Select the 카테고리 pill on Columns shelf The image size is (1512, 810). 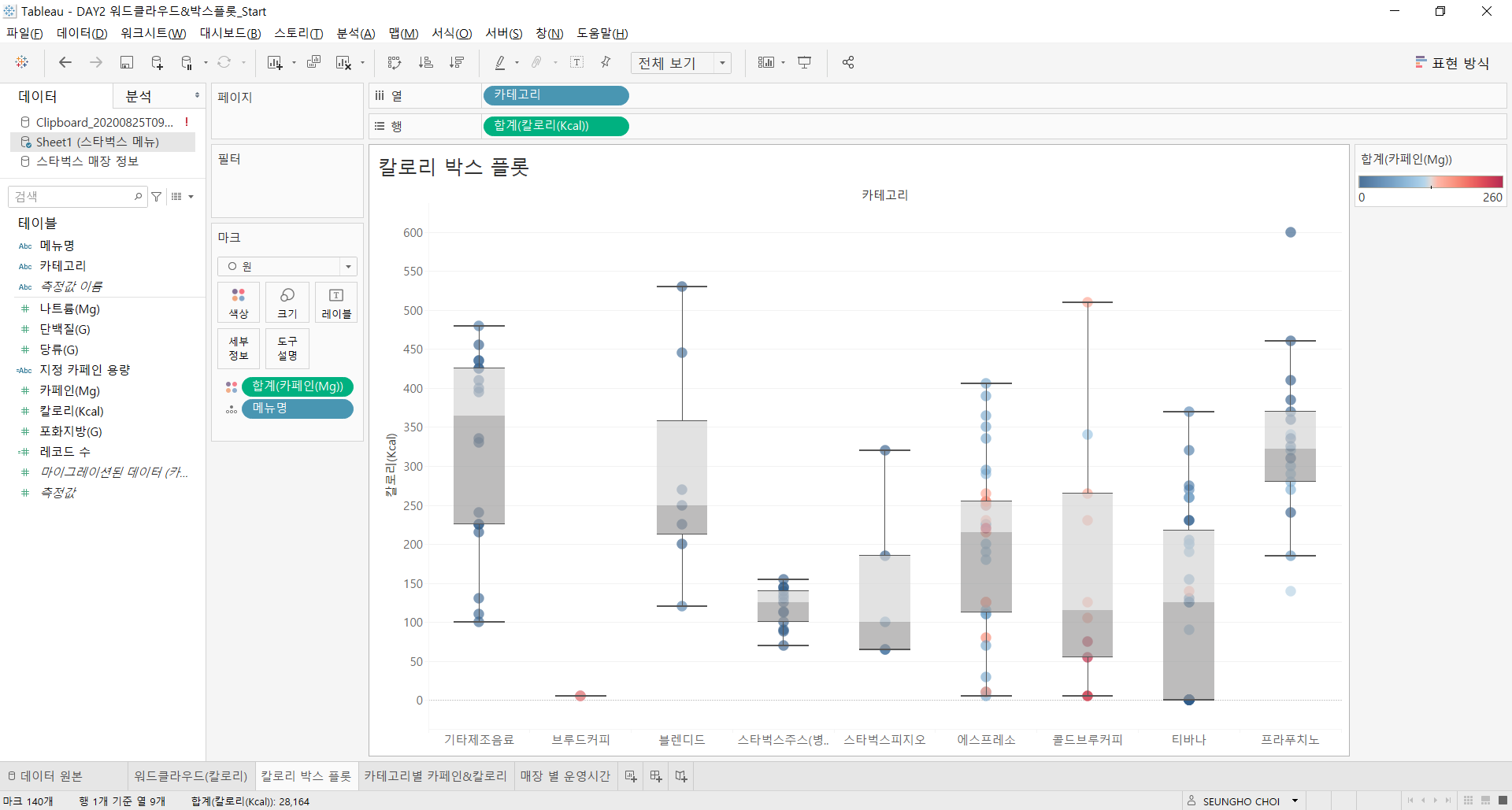coord(555,95)
